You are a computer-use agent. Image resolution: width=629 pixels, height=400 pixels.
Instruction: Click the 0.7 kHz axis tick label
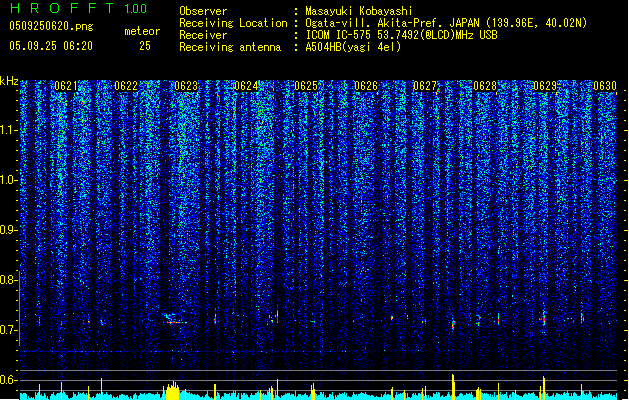[x=8, y=330]
